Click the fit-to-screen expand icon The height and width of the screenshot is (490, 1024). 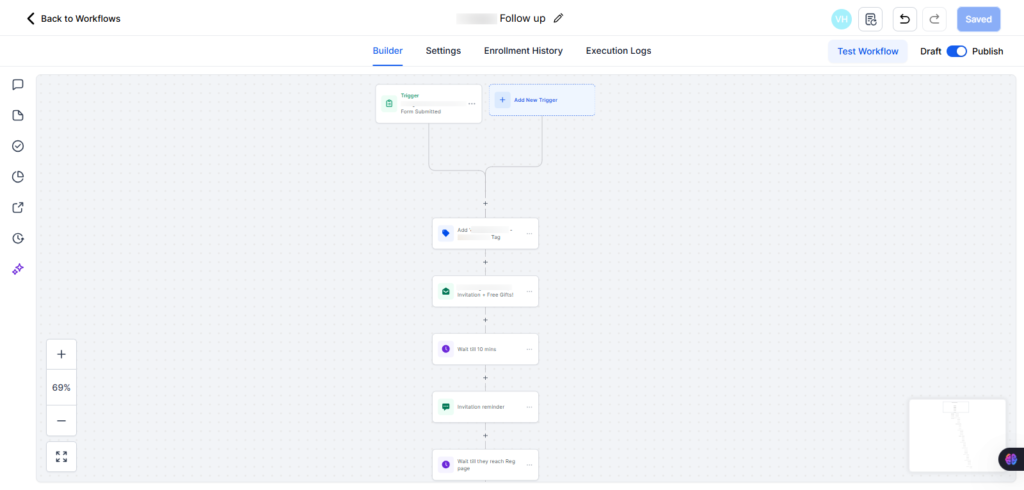coord(61,456)
